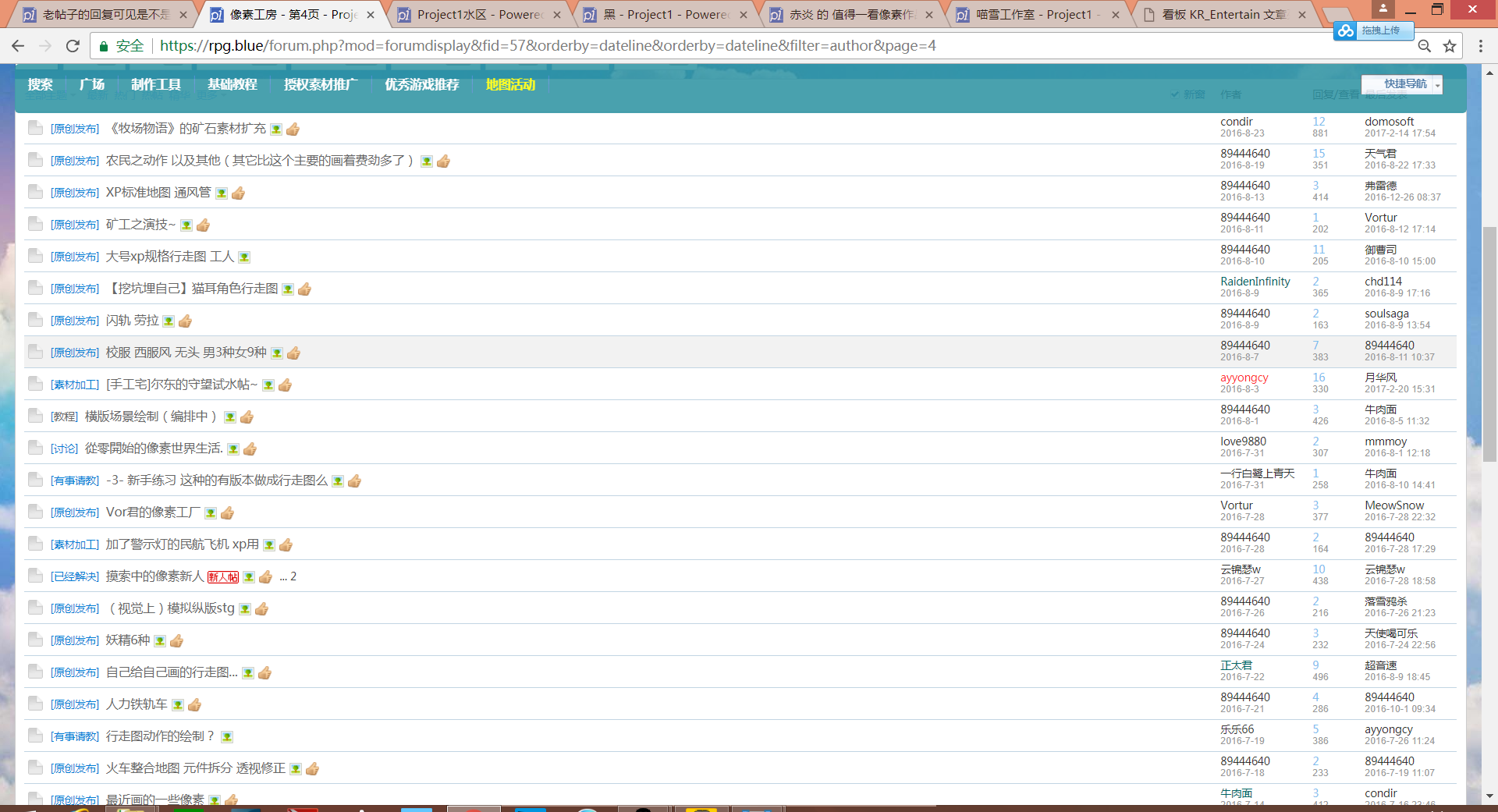The width and height of the screenshot is (1498, 812).
Task: Click last poster domosoft
Action: [1389, 122]
